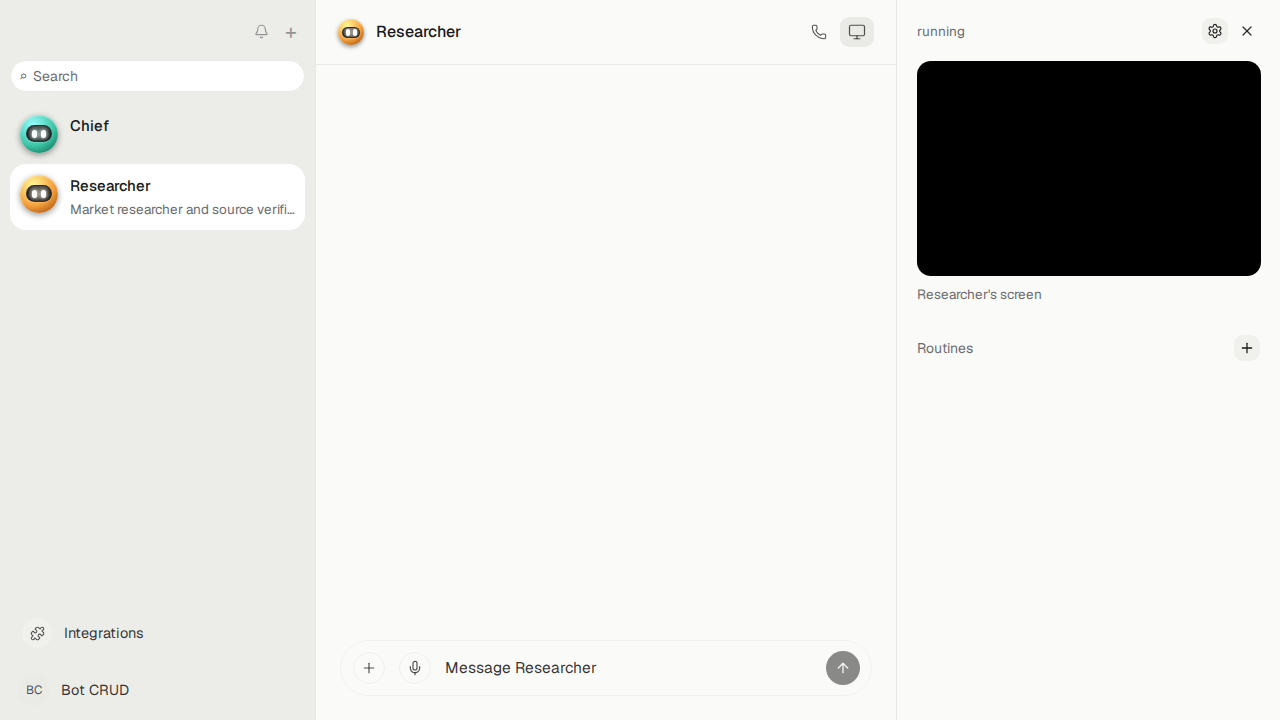This screenshot has height=720, width=1280.
Task: Send the message with arrow button
Action: [x=843, y=668]
